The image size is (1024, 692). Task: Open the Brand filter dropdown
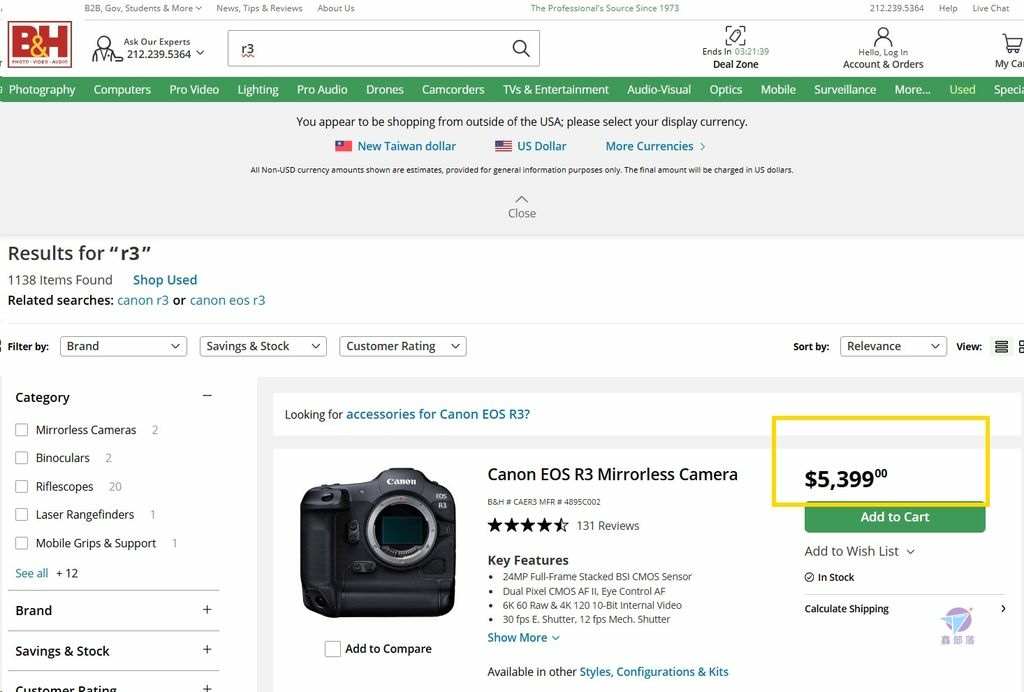[x=123, y=346]
